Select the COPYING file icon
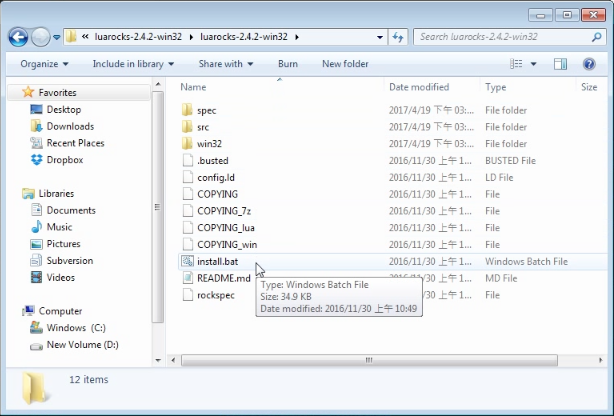The height and width of the screenshot is (416, 614). (188, 194)
